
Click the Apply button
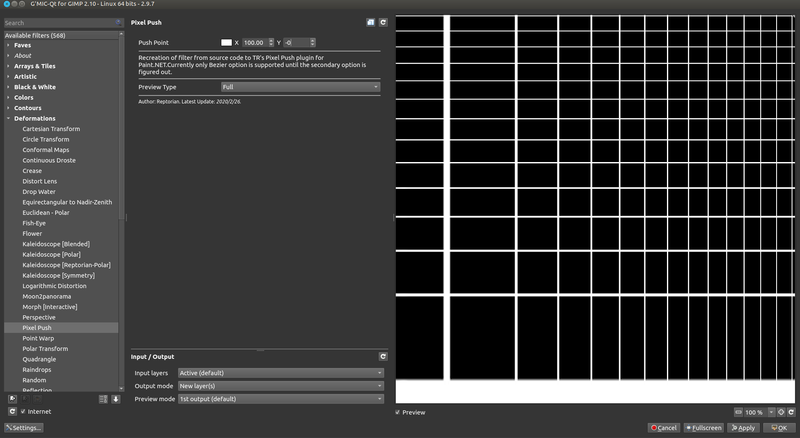pyautogui.click(x=743, y=428)
